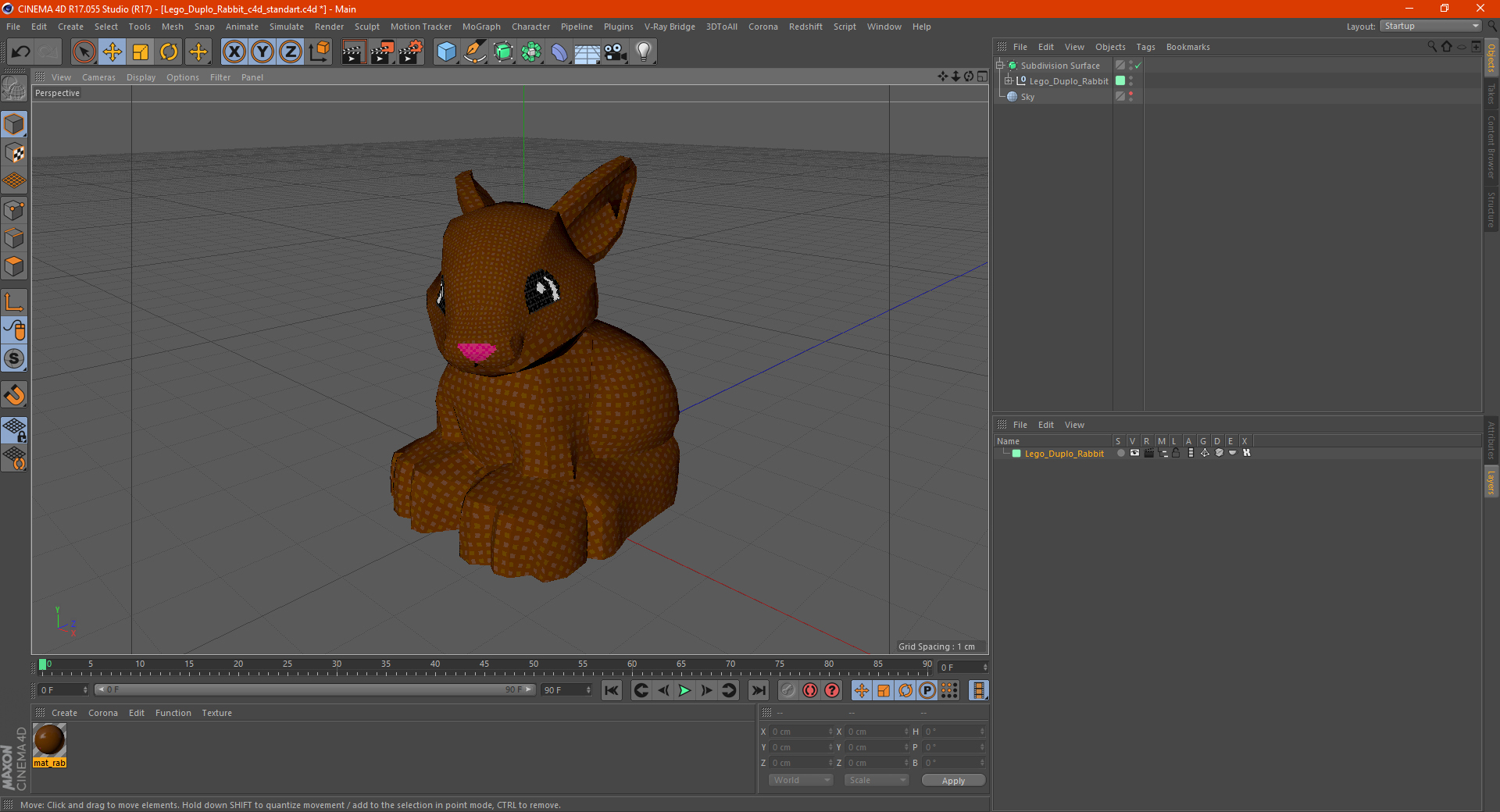Open the Sculpt menu
The height and width of the screenshot is (812, 1500).
coord(366,27)
